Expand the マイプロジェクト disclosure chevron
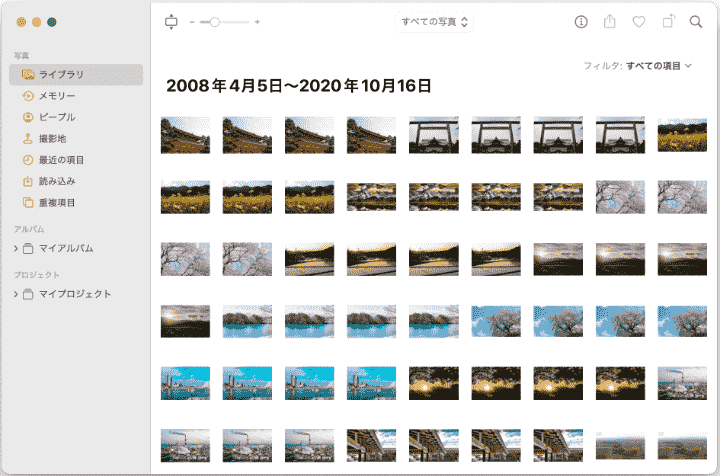This screenshot has width=720, height=476. click(x=16, y=294)
